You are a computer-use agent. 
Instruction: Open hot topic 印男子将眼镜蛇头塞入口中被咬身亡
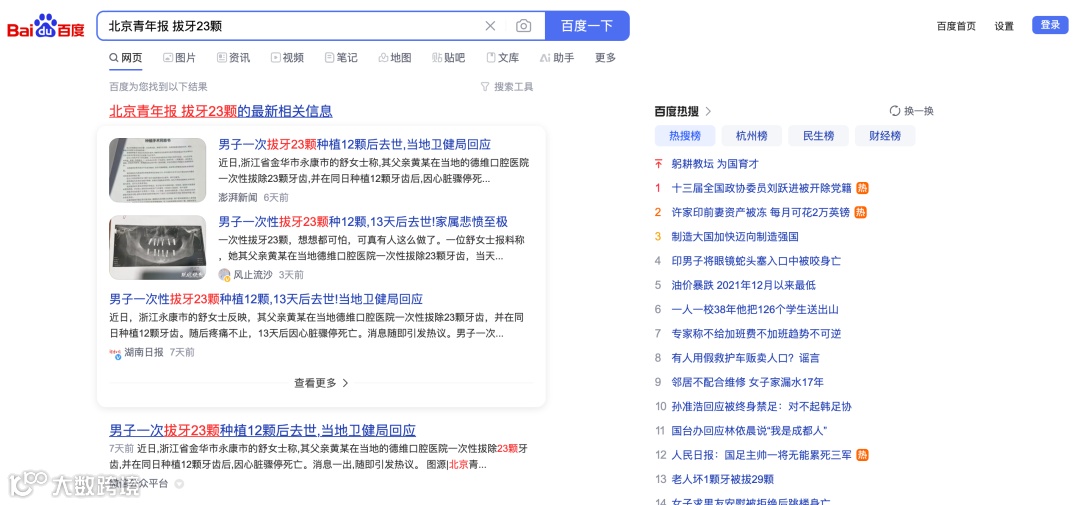click(x=756, y=261)
